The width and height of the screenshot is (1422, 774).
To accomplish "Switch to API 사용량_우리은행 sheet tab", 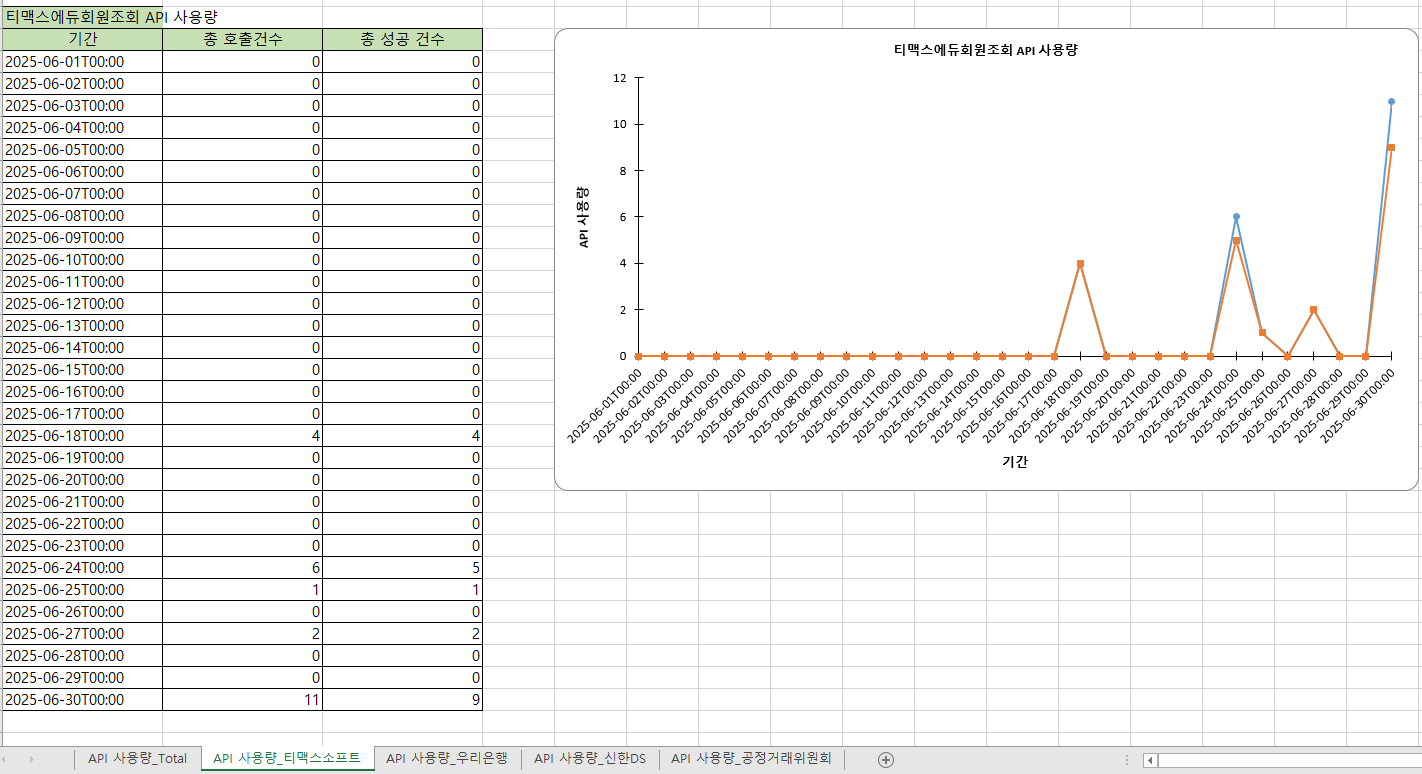I will (x=447, y=759).
